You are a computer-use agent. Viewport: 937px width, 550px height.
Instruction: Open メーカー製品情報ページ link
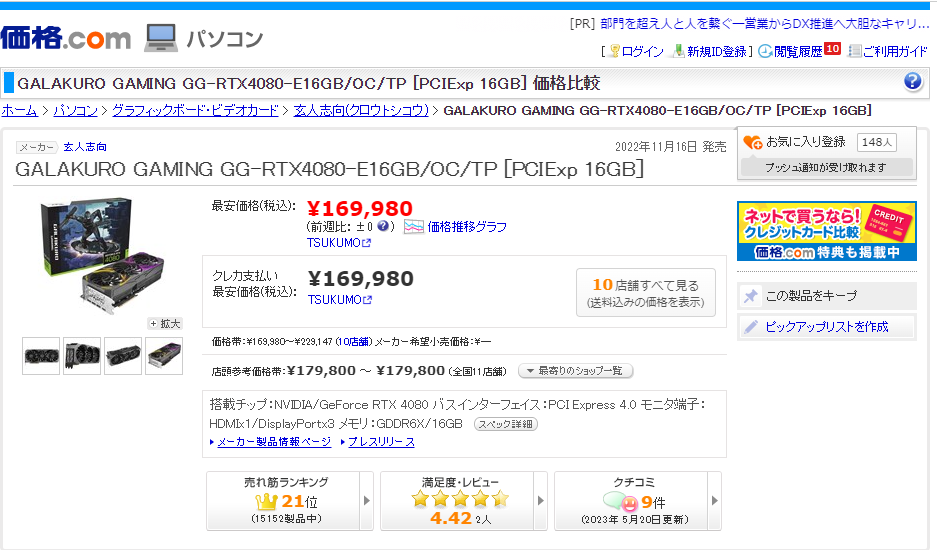click(274, 442)
